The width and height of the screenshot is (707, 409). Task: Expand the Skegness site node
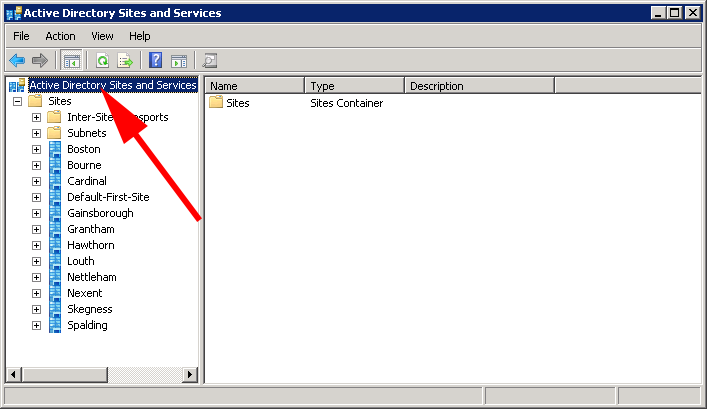(37, 309)
